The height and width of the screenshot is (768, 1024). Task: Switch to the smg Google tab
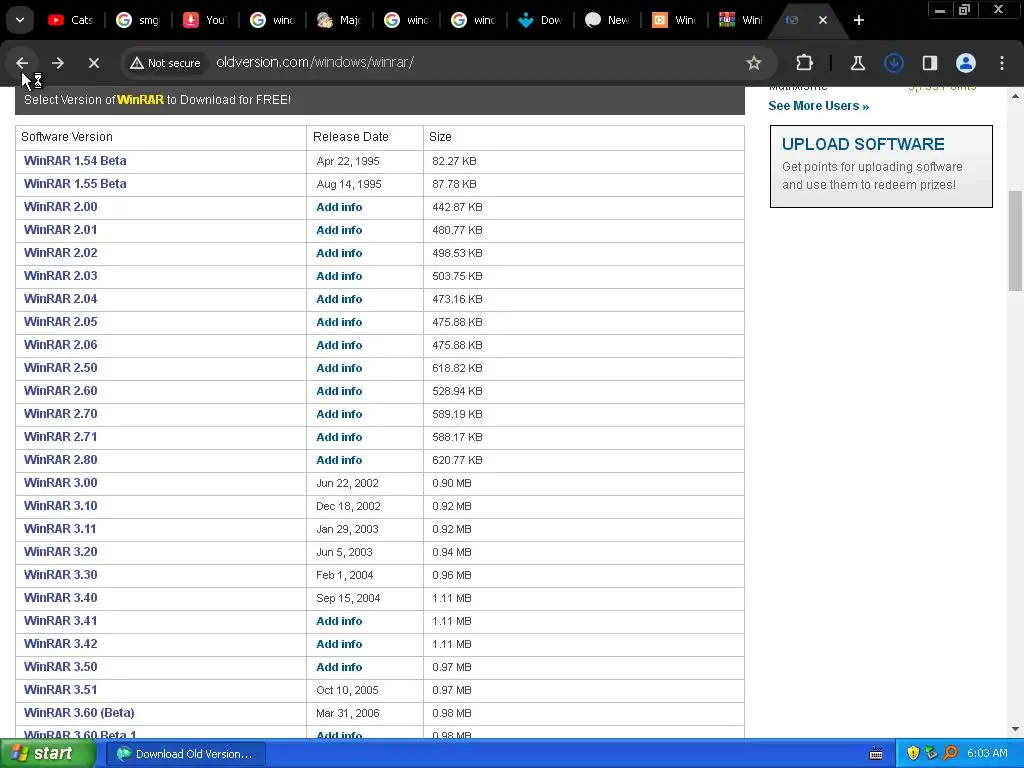(138, 20)
